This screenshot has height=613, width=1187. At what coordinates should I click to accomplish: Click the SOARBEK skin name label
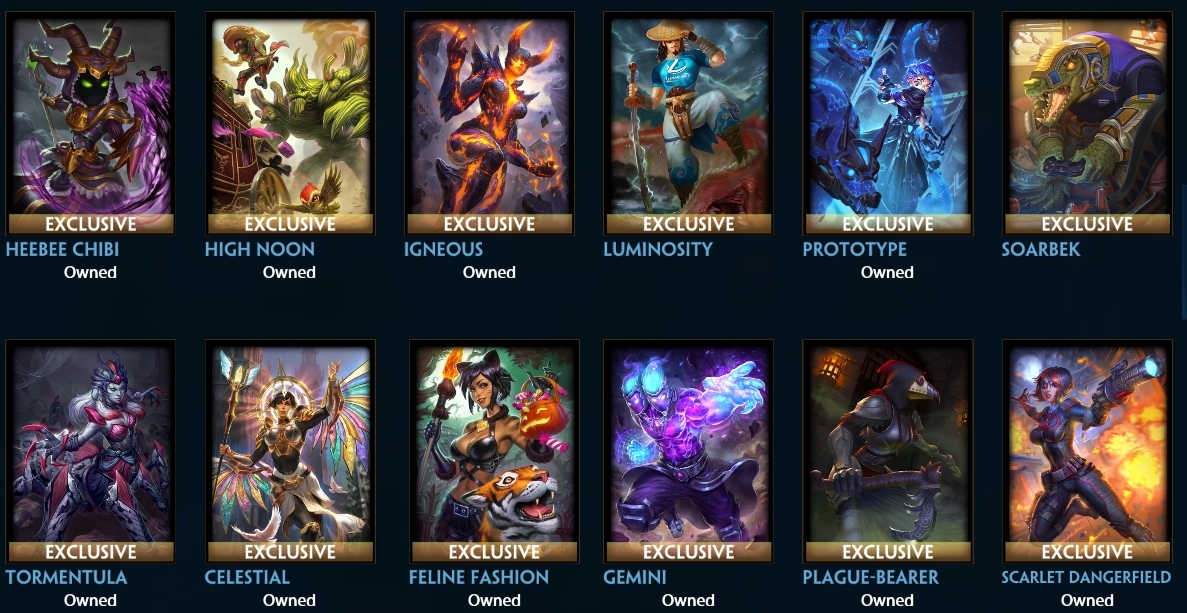click(x=1041, y=249)
